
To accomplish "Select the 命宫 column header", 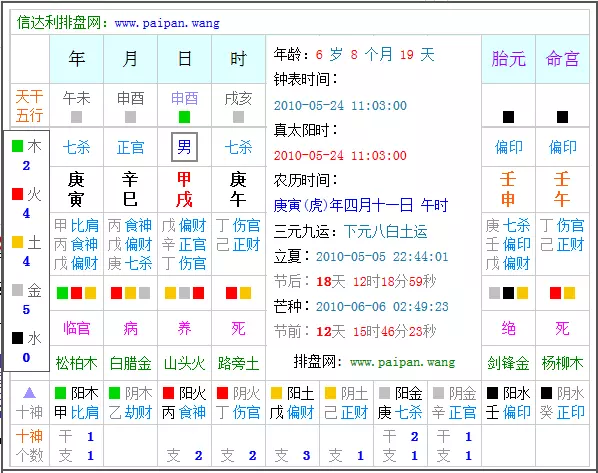I will pos(563,59).
